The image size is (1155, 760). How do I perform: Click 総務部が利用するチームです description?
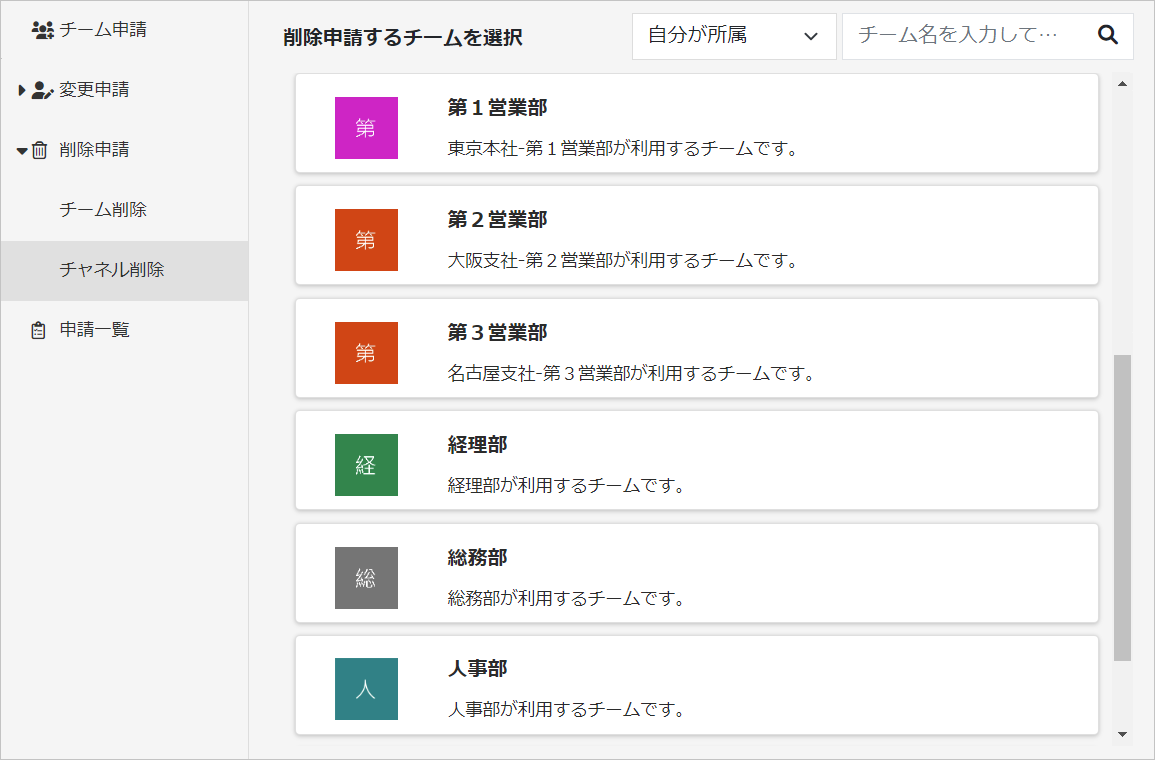[566, 599]
